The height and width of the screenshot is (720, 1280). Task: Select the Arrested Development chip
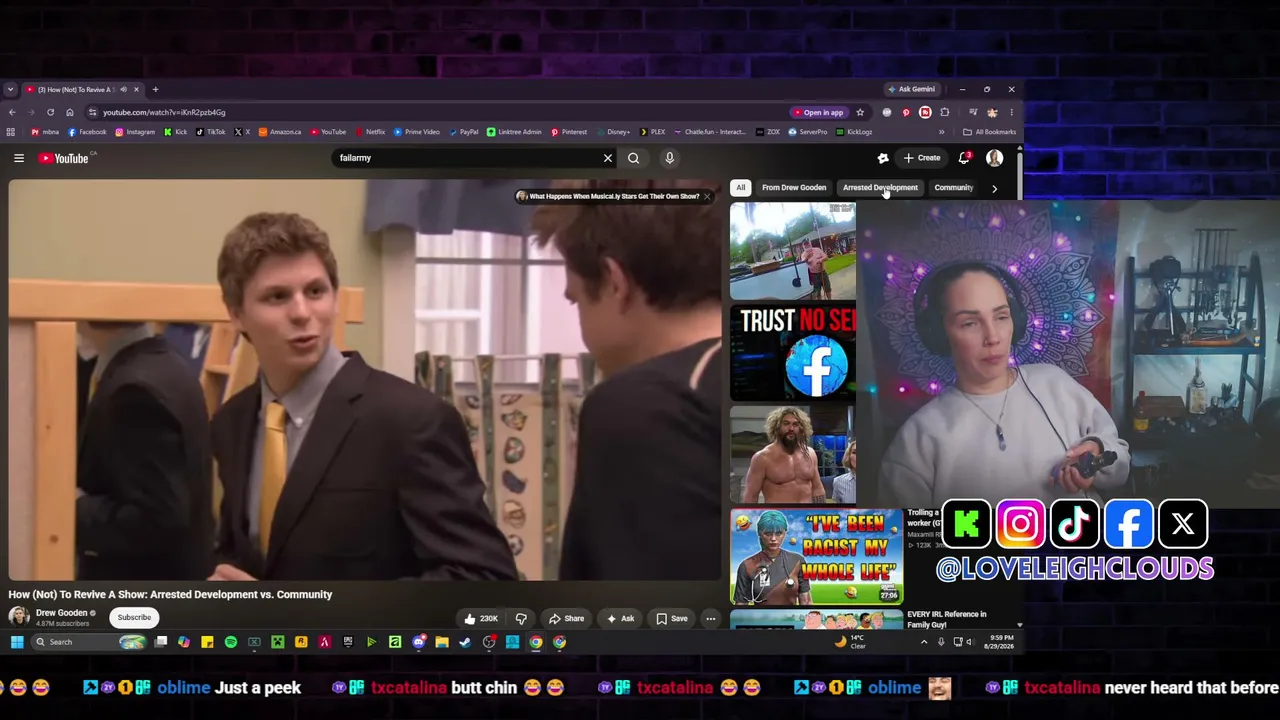tap(880, 187)
